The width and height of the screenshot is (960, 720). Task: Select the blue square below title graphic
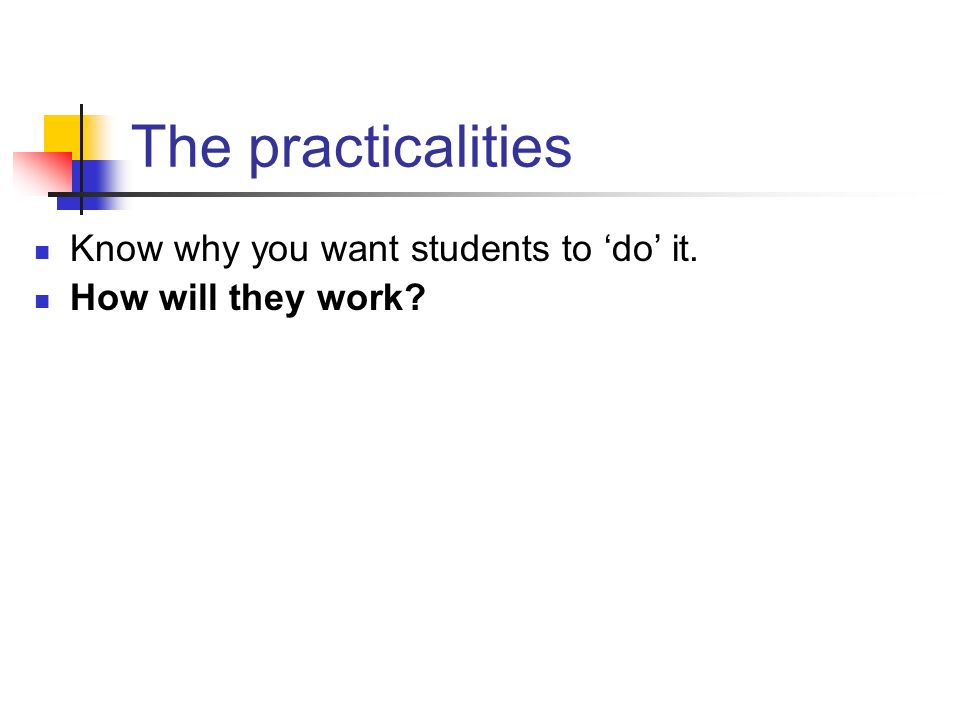coord(92,185)
